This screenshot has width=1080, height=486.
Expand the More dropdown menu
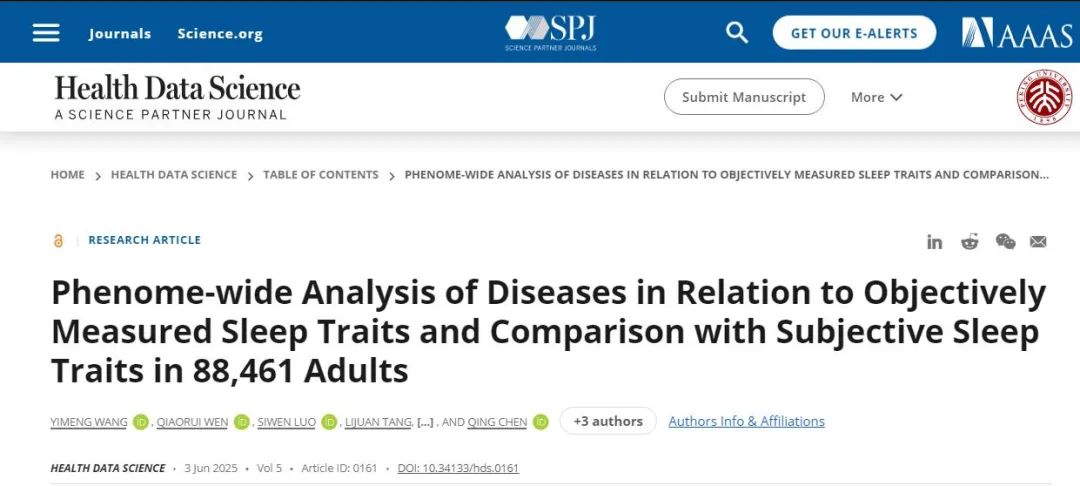coord(876,97)
